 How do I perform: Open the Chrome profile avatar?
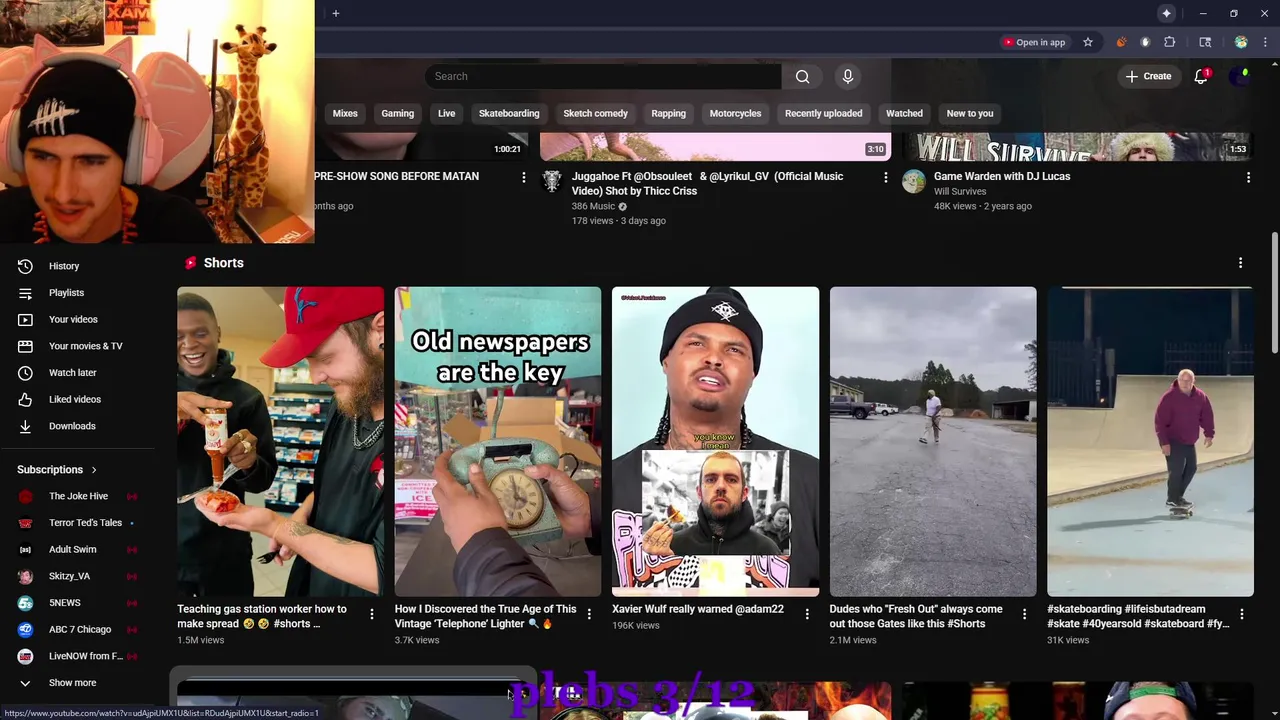[1241, 42]
